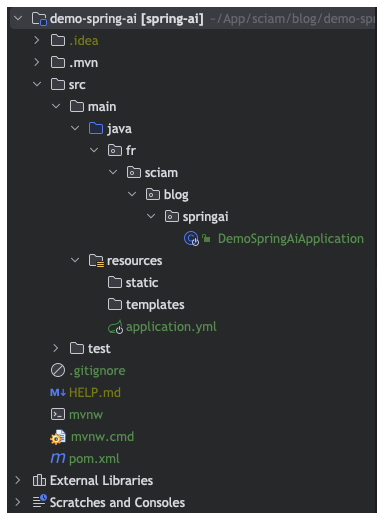386x522 pixels.
Task: Click the Maven icon beside pom.xml
Action: point(58,458)
